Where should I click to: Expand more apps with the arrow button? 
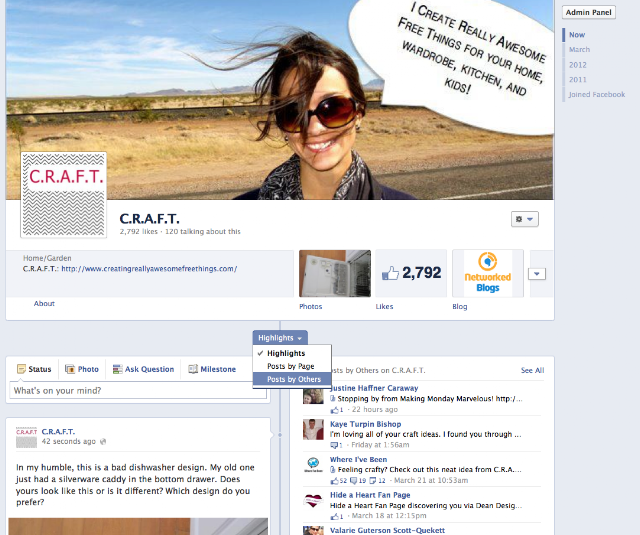click(x=537, y=274)
